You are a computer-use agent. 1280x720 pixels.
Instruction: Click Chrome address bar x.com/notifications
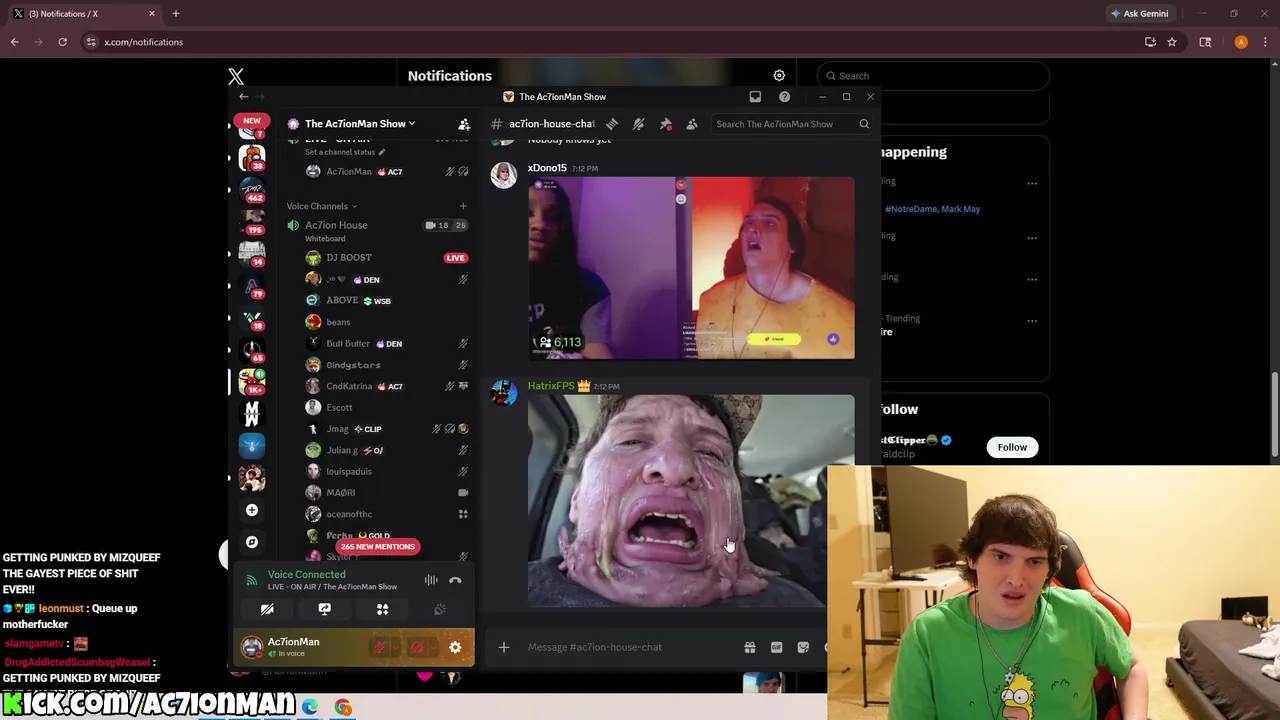[143, 42]
